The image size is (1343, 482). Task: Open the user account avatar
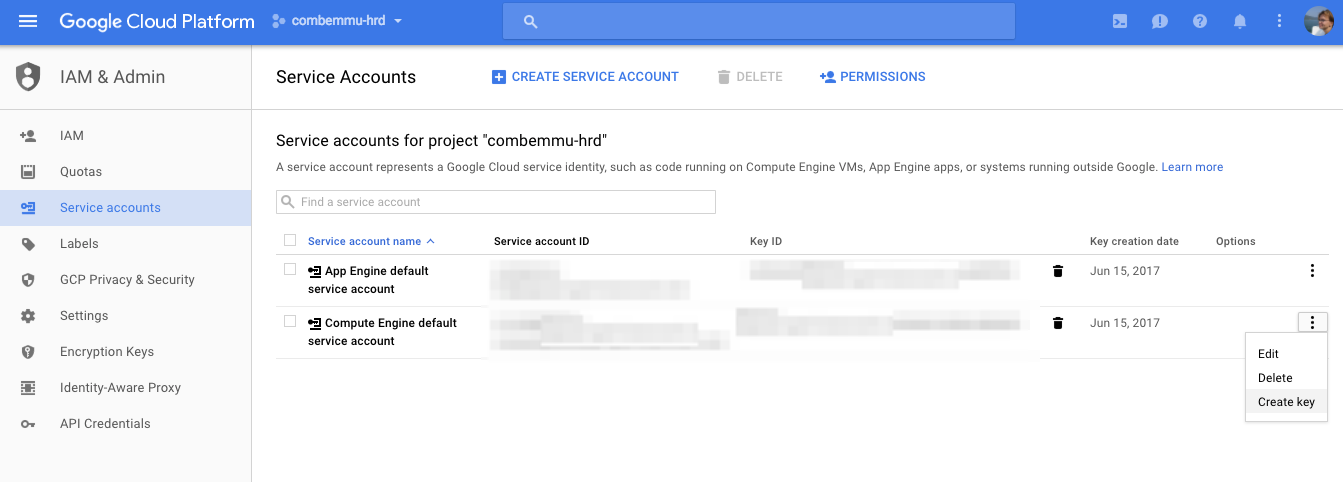click(x=1319, y=21)
